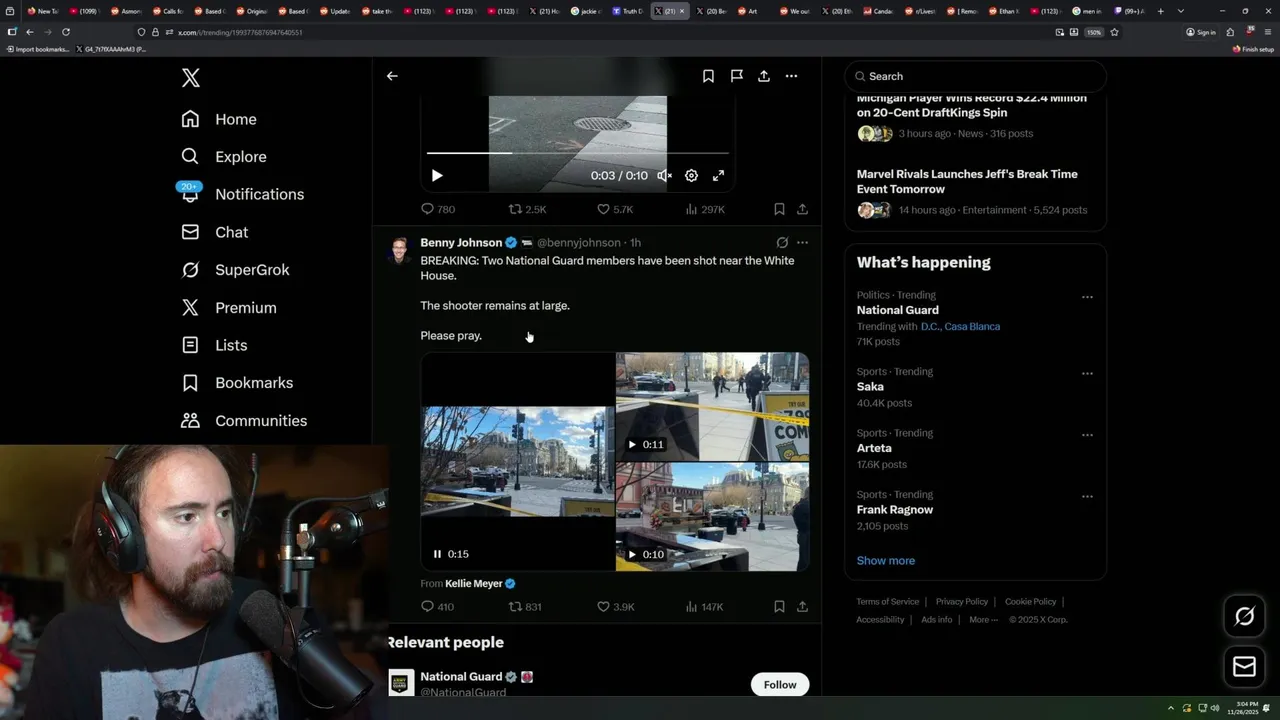The image size is (1280, 720).
Task: Expand the More footer menu
Action: [x=983, y=620]
